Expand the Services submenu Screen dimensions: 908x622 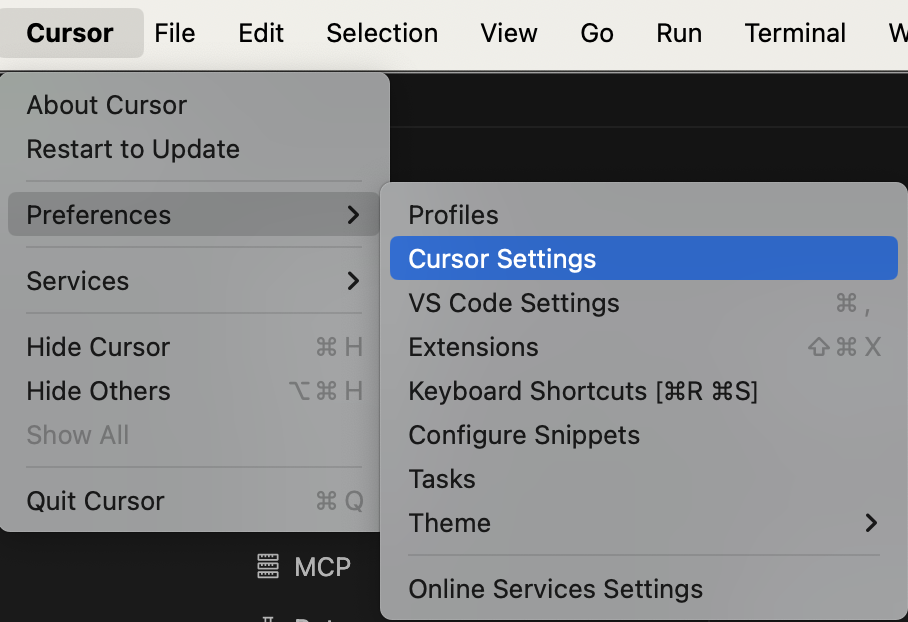tap(194, 281)
